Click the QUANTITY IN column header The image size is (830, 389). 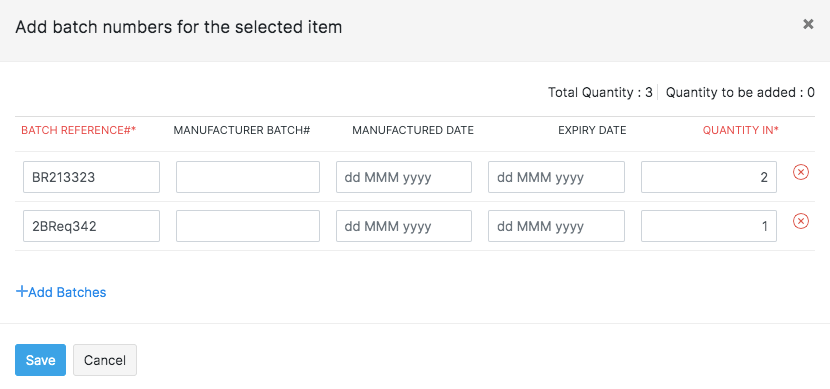point(741,130)
